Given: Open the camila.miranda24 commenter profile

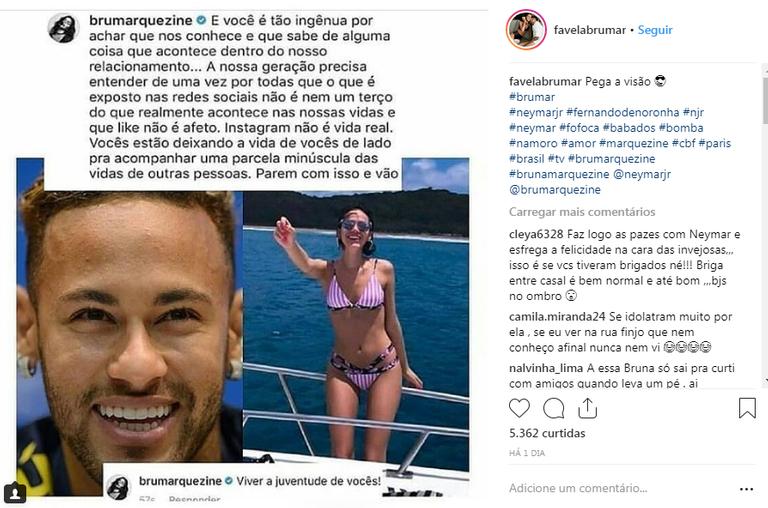Looking at the screenshot, I should tap(557, 317).
